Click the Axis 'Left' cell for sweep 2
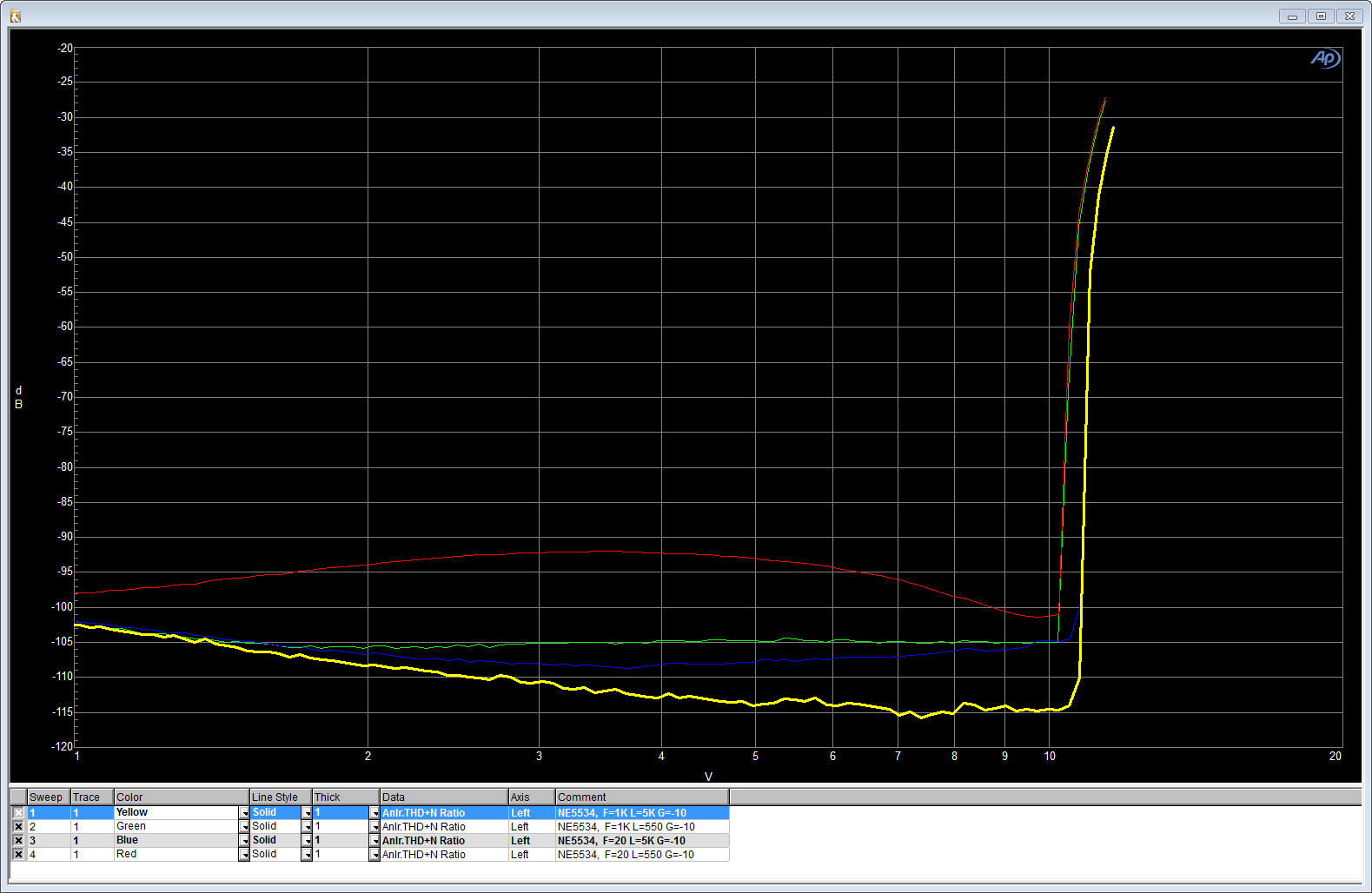Screen dimensions: 1372x893 click(532, 827)
